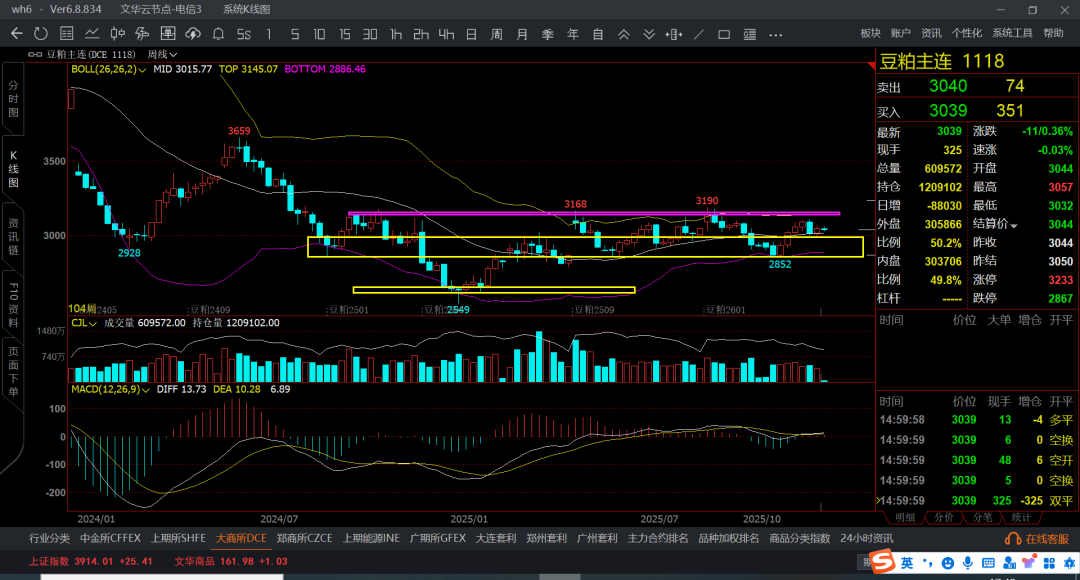
Task: Switch chart to daily (日) period
Action: [x=471, y=34]
